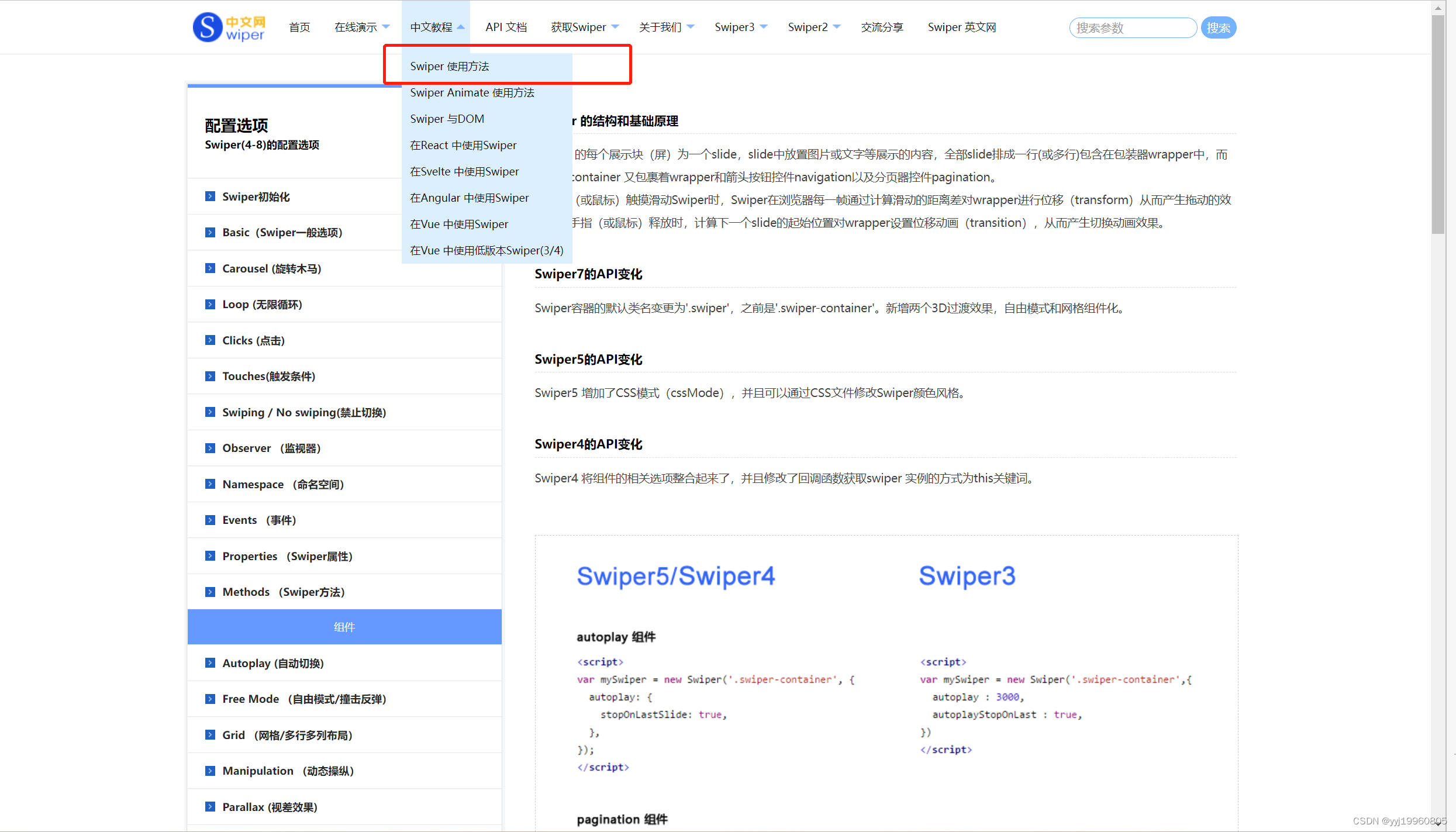Open the API 文档 menu item

coord(506,27)
